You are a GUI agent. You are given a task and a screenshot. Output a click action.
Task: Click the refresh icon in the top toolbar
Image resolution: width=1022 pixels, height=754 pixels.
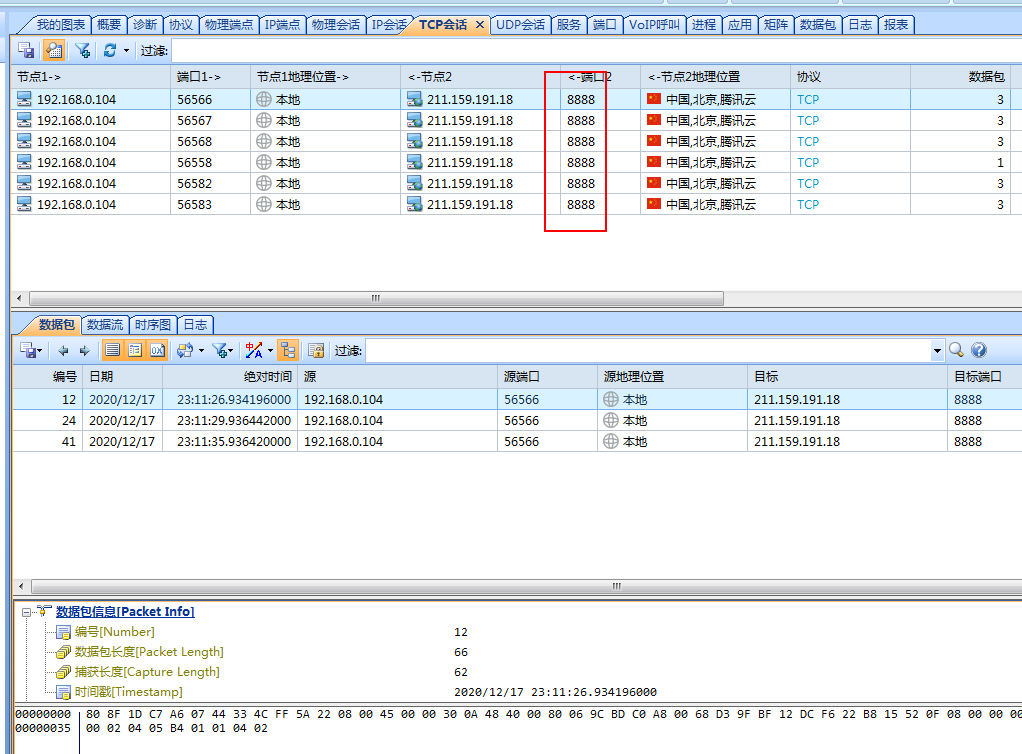click(110, 50)
